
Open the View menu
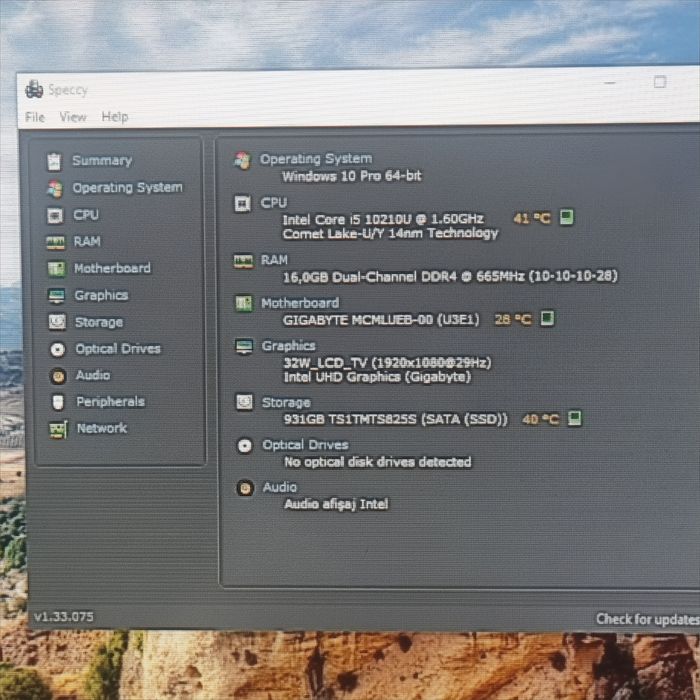pos(73,117)
